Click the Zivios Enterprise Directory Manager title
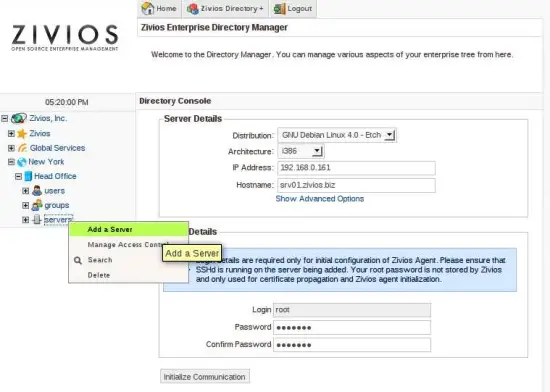 pyautogui.click(x=214, y=27)
